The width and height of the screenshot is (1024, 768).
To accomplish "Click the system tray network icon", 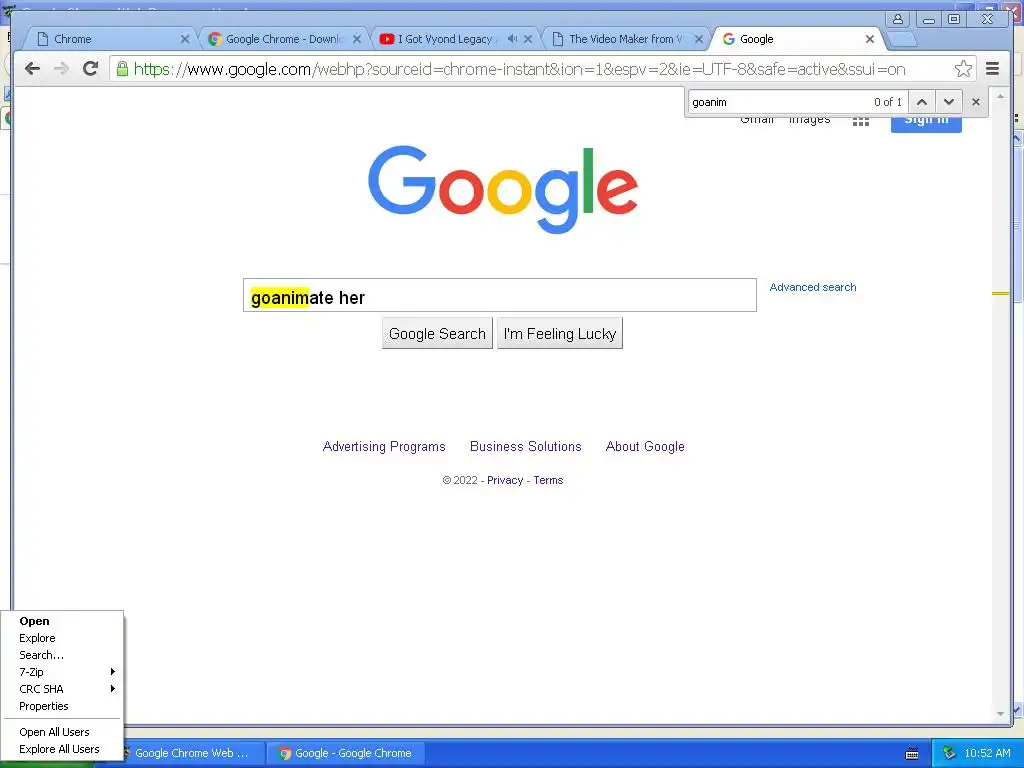I will coord(949,753).
